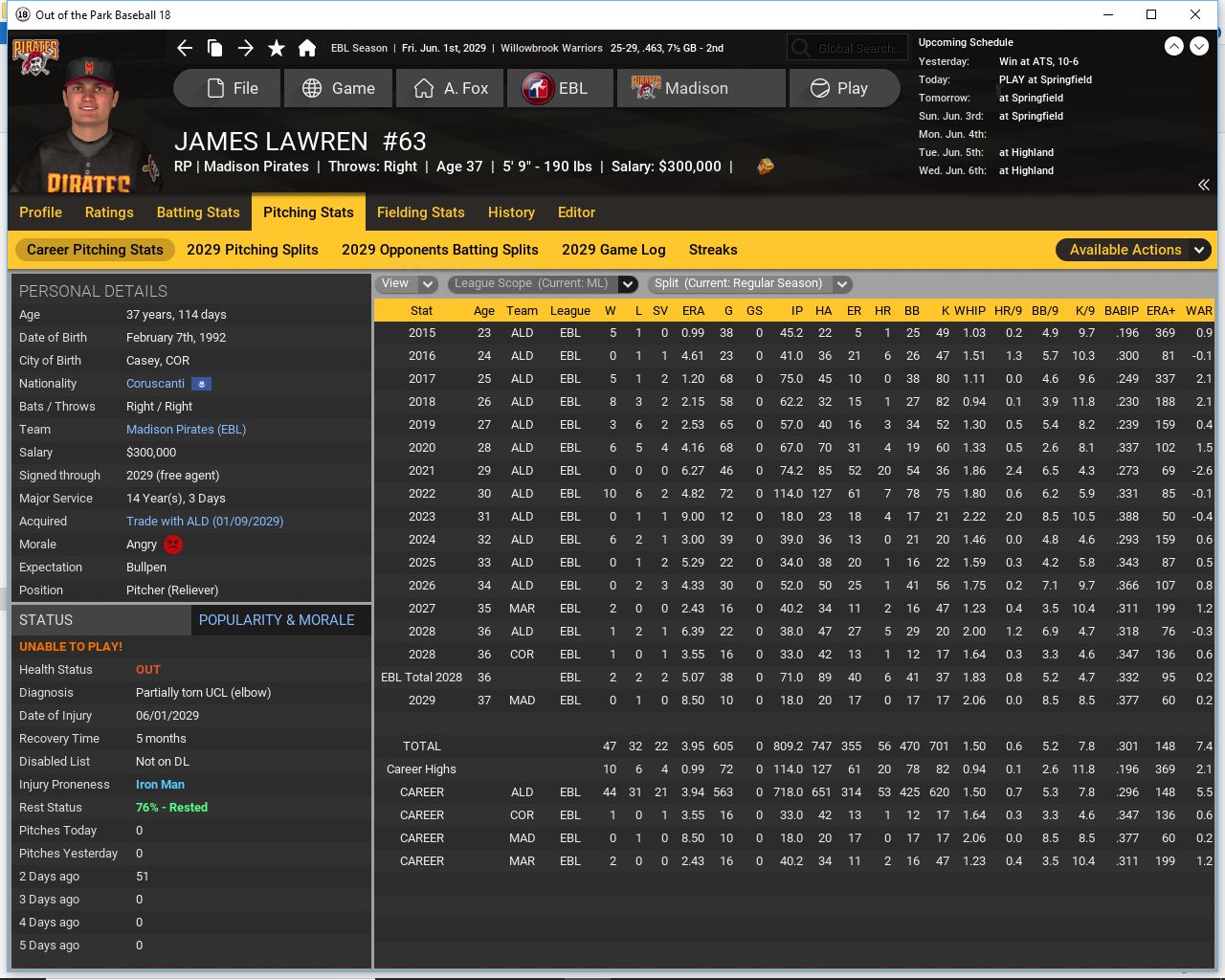Open the 2029 Game Log subtab
1225x980 pixels.
pos(613,250)
